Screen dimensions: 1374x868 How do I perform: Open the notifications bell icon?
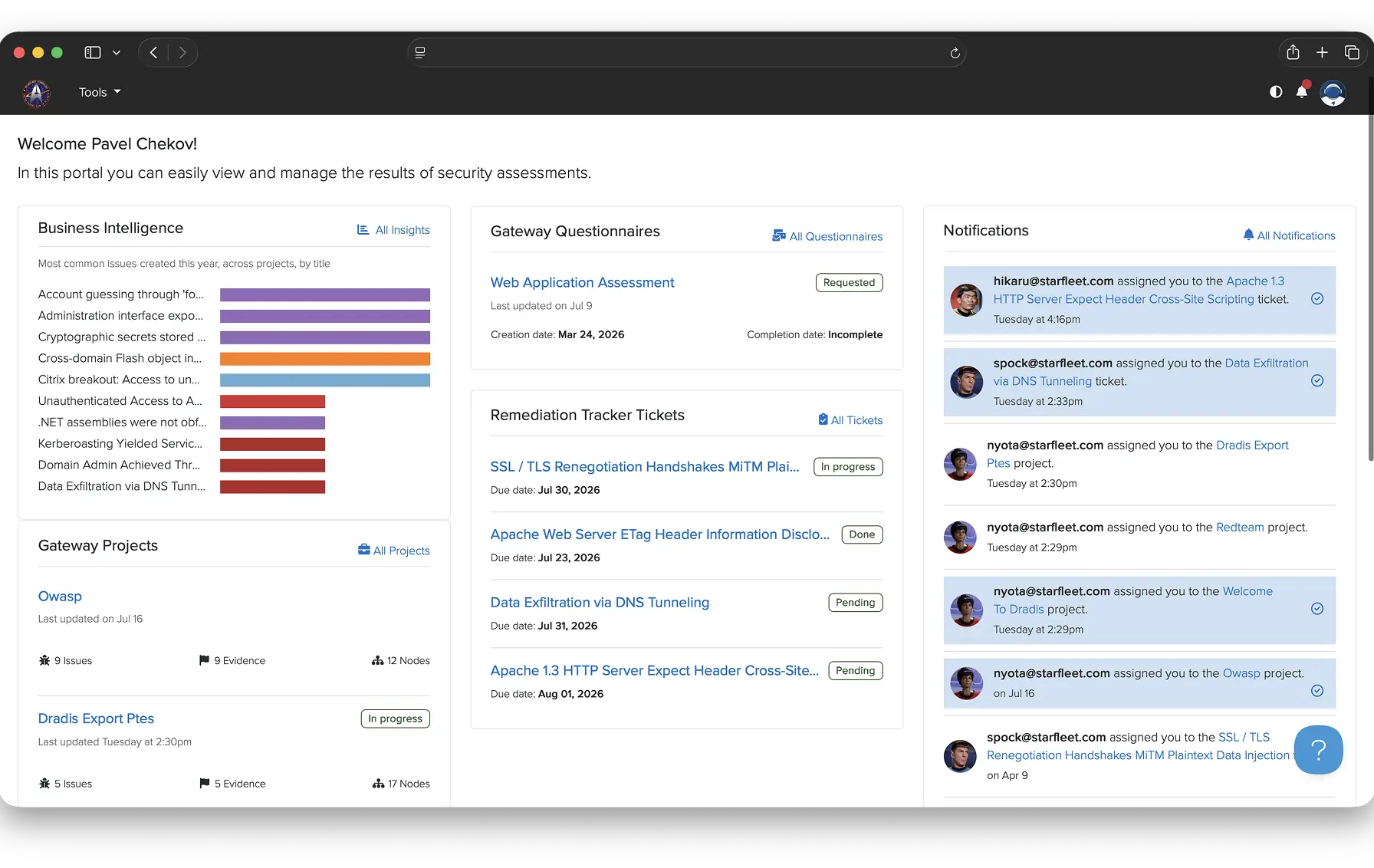point(1302,91)
